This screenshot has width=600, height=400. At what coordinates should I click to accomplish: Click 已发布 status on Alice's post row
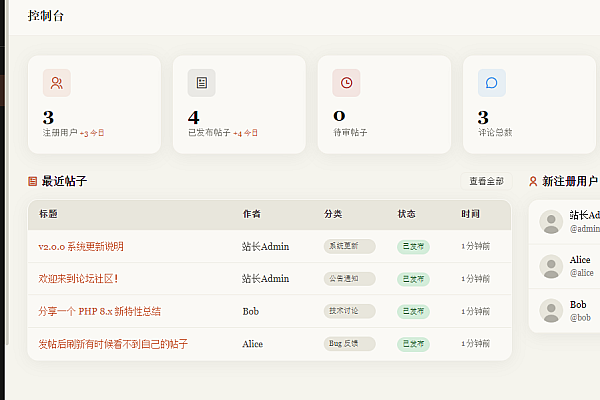[x=413, y=344]
